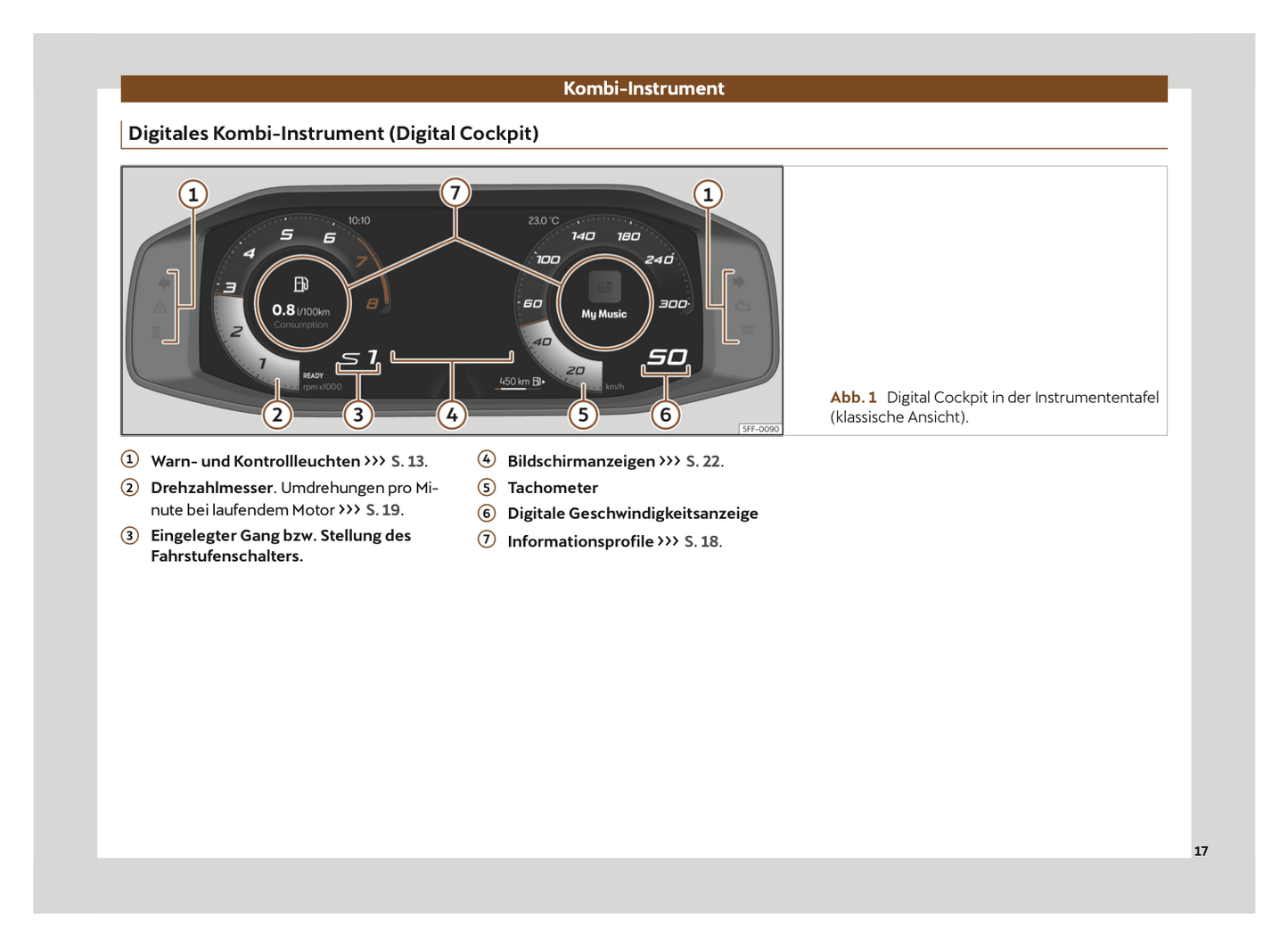Click callout circle 4 at diagram bottom center
Viewport: 1288px width, 947px height.
click(452, 415)
